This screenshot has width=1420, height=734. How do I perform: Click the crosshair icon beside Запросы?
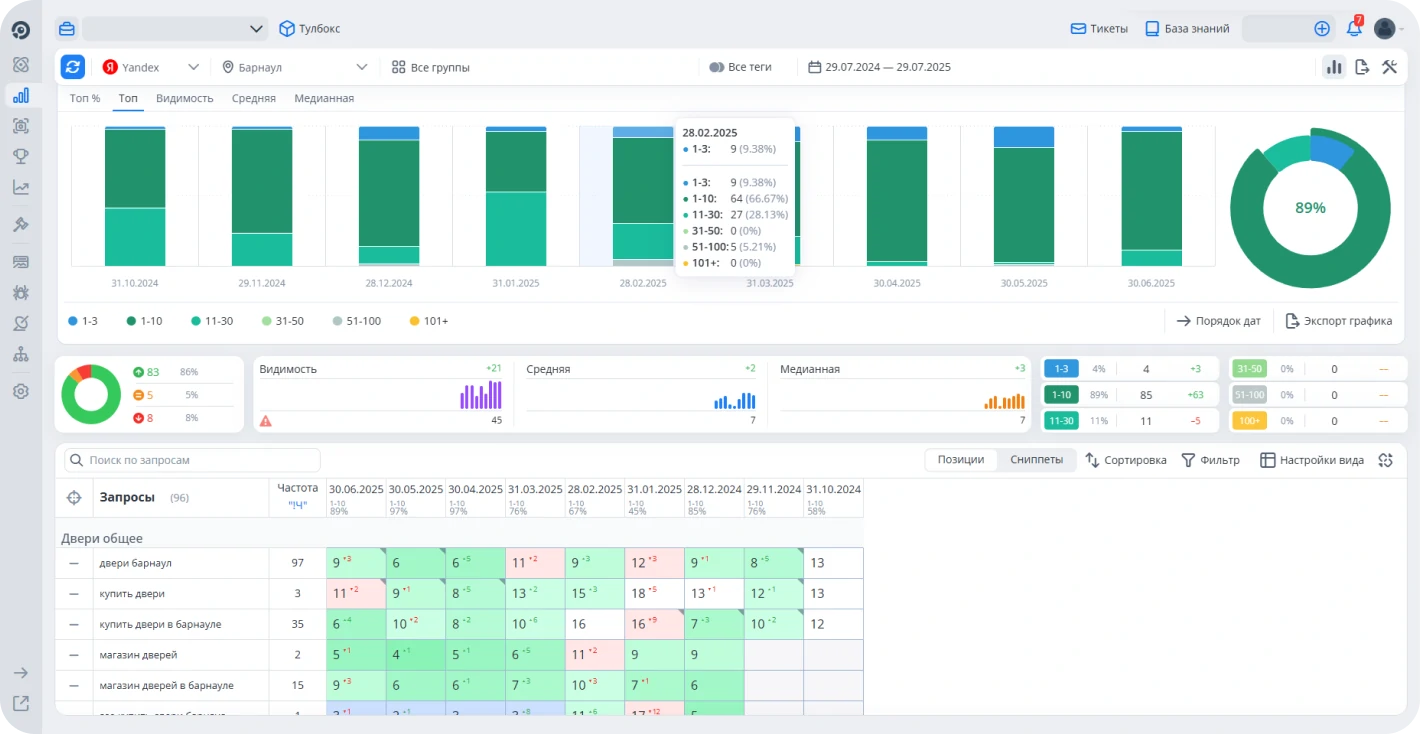point(73,498)
